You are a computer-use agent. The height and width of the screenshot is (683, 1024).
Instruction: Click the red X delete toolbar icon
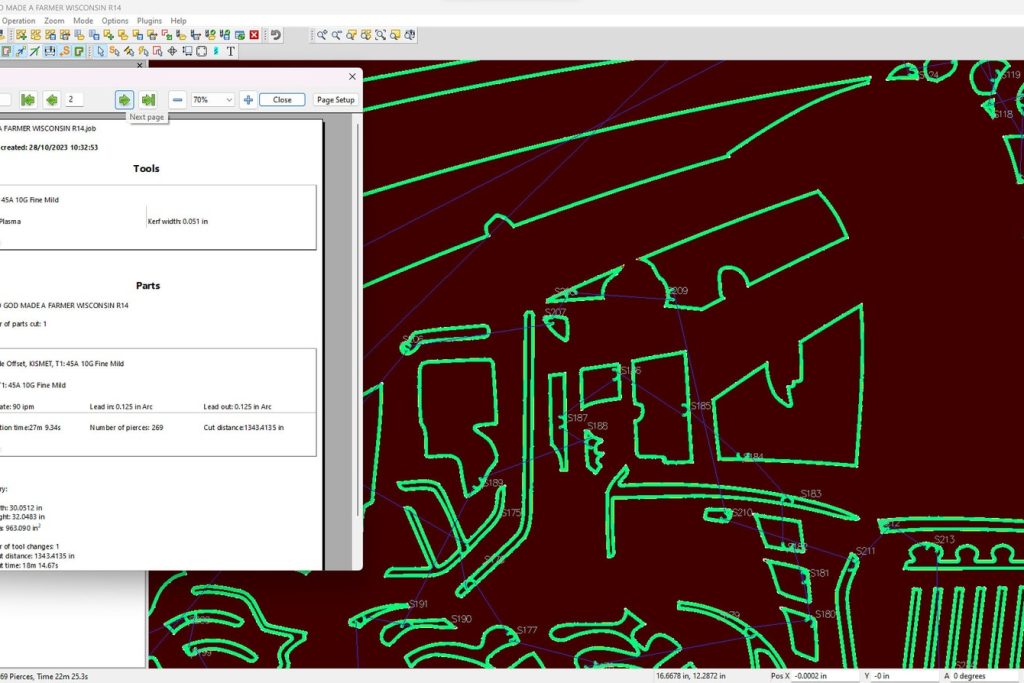[x=254, y=35]
